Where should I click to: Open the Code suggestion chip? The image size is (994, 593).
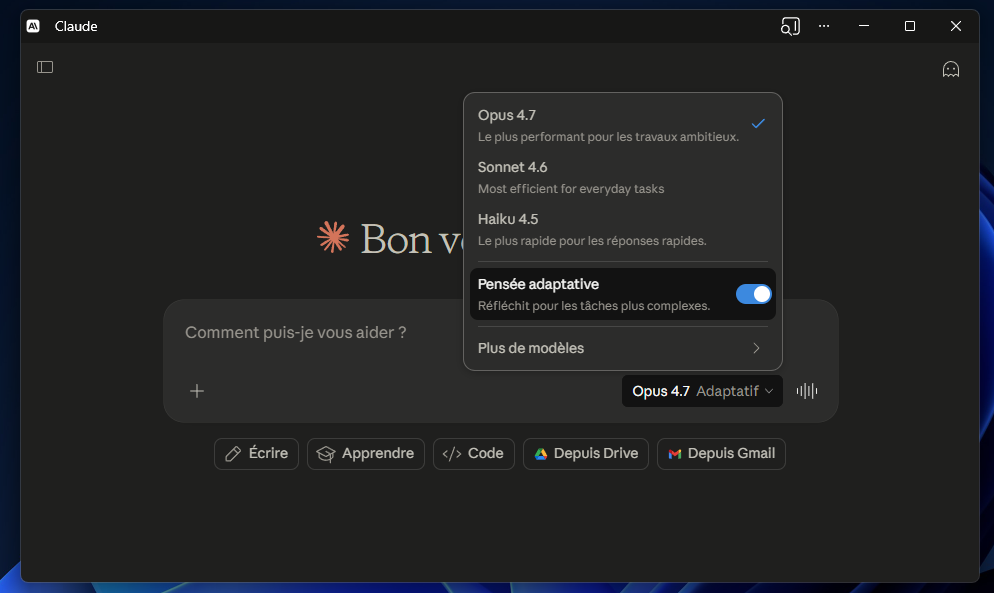point(473,454)
